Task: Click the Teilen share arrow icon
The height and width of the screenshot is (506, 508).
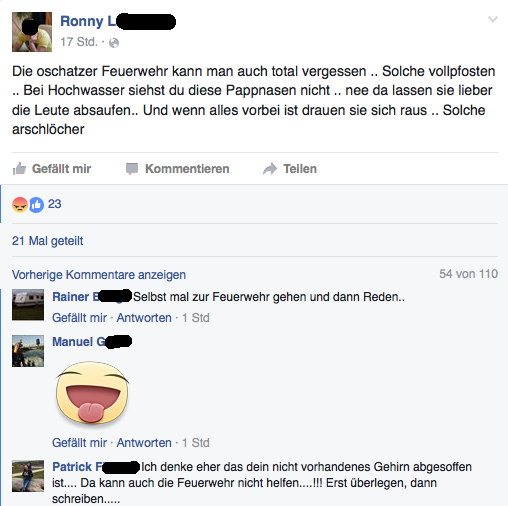Action: tap(270, 169)
